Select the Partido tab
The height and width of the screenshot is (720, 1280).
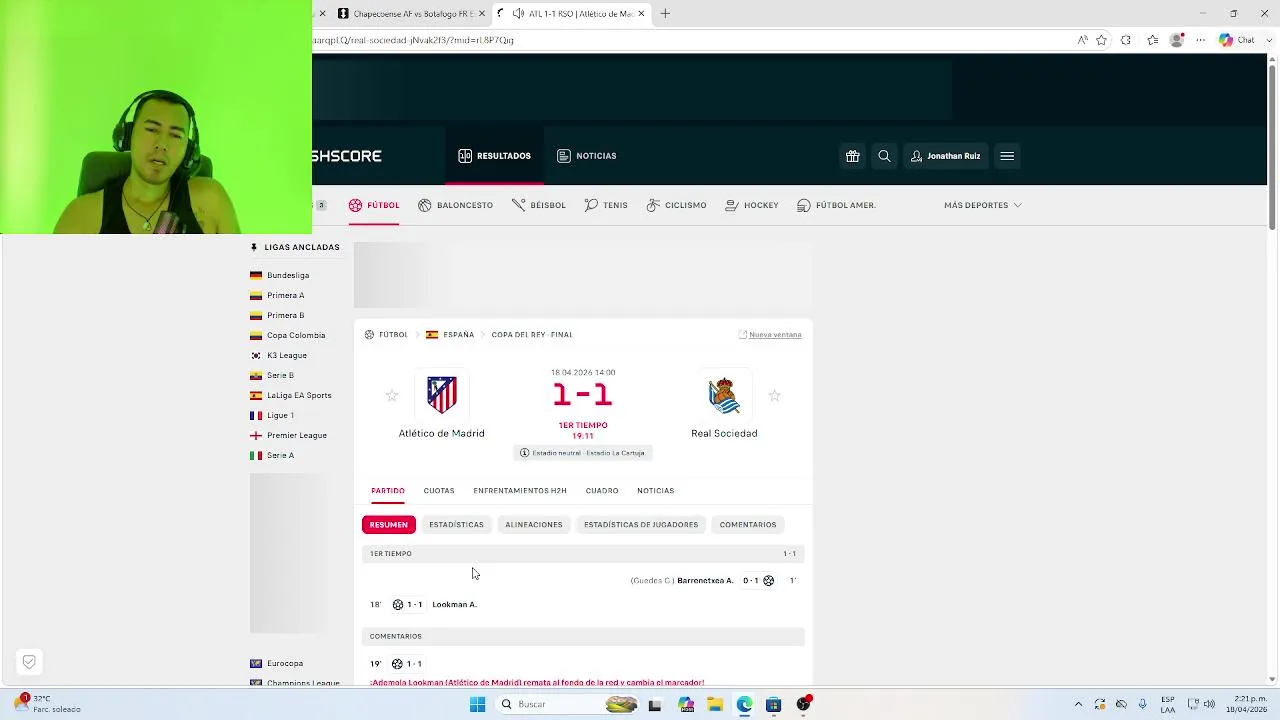(388, 491)
